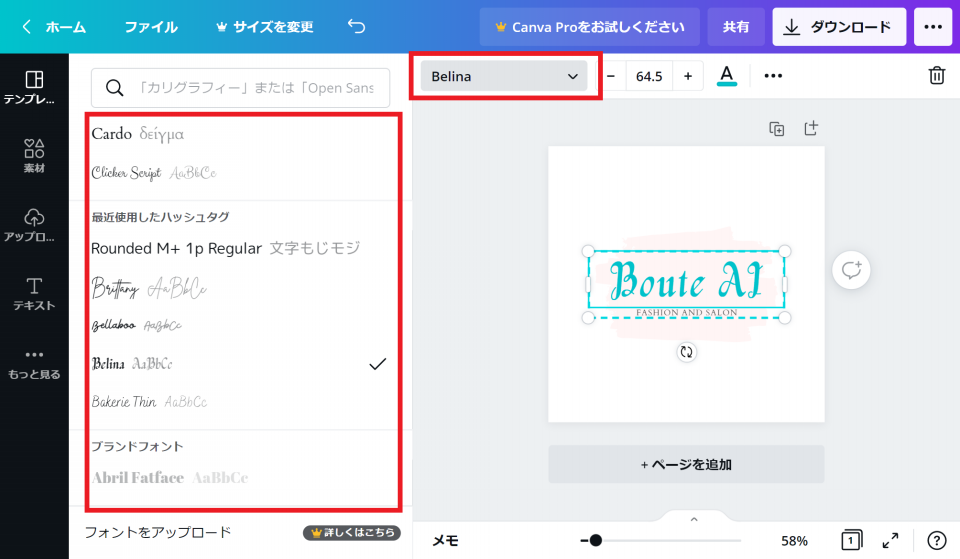This screenshot has height=559, width=960.
Task: Click the duplicate page icon
Action: pos(776,128)
